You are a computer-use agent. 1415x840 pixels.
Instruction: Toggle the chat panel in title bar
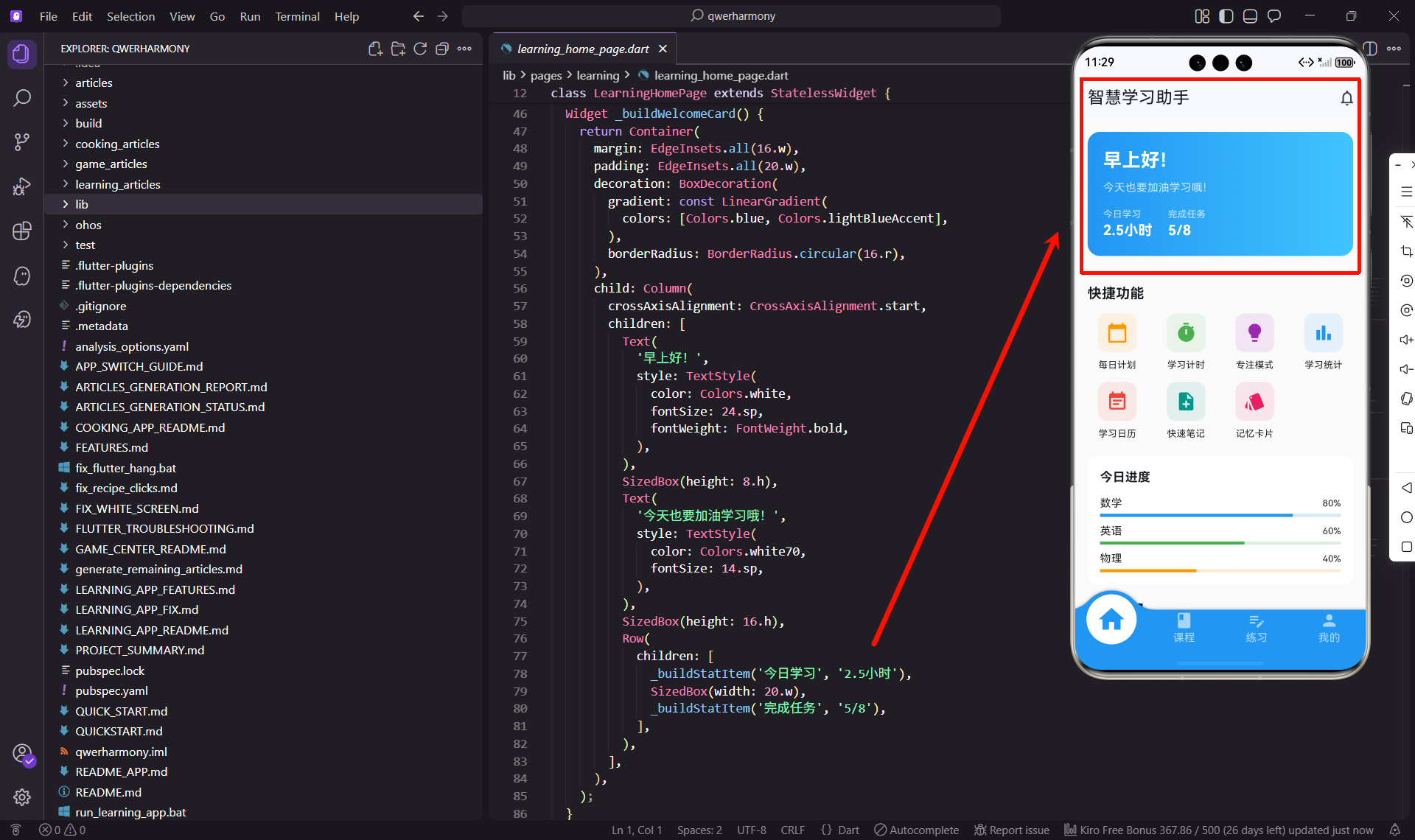point(1274,16)
